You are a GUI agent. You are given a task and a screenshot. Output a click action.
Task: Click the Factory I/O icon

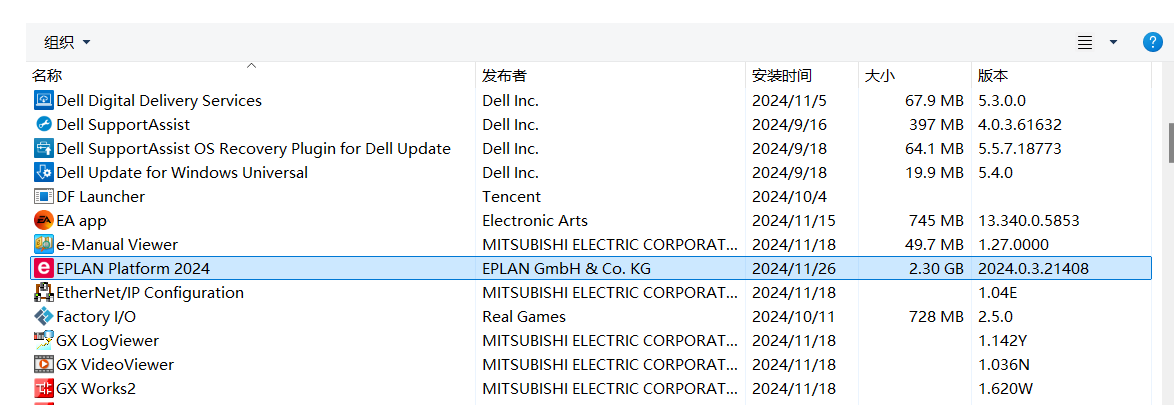(43, 317)
